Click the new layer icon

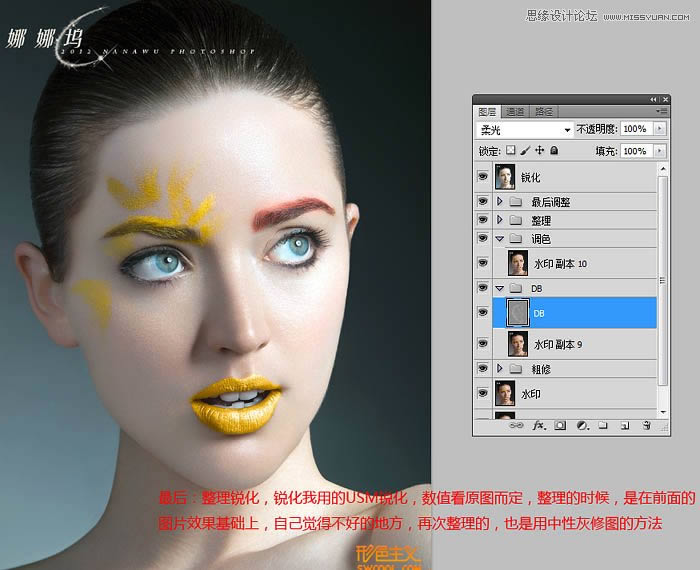pos(623,425)
